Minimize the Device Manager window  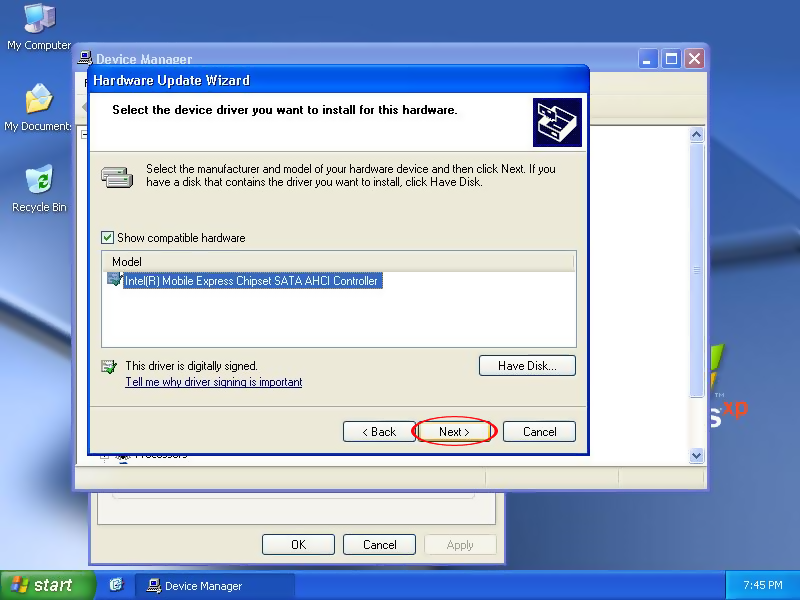(648, 59)
